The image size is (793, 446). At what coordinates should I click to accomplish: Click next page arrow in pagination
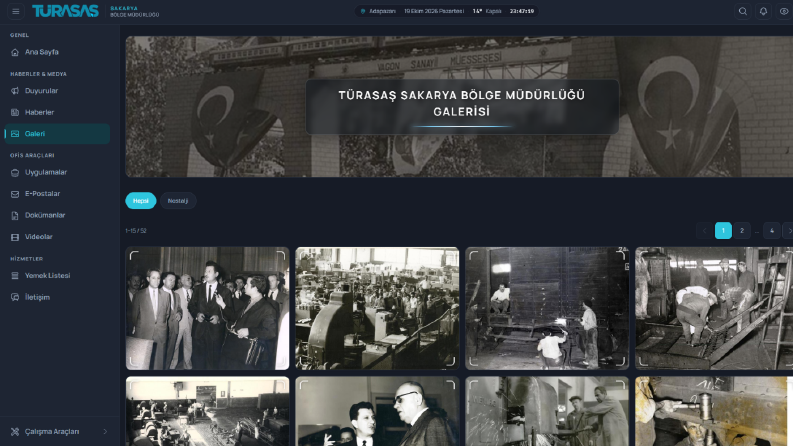789,231
